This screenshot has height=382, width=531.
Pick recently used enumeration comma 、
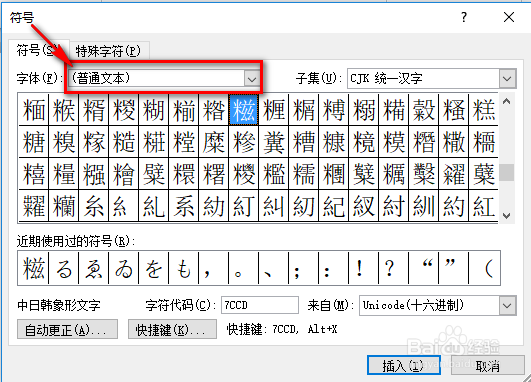coord(274,268)
